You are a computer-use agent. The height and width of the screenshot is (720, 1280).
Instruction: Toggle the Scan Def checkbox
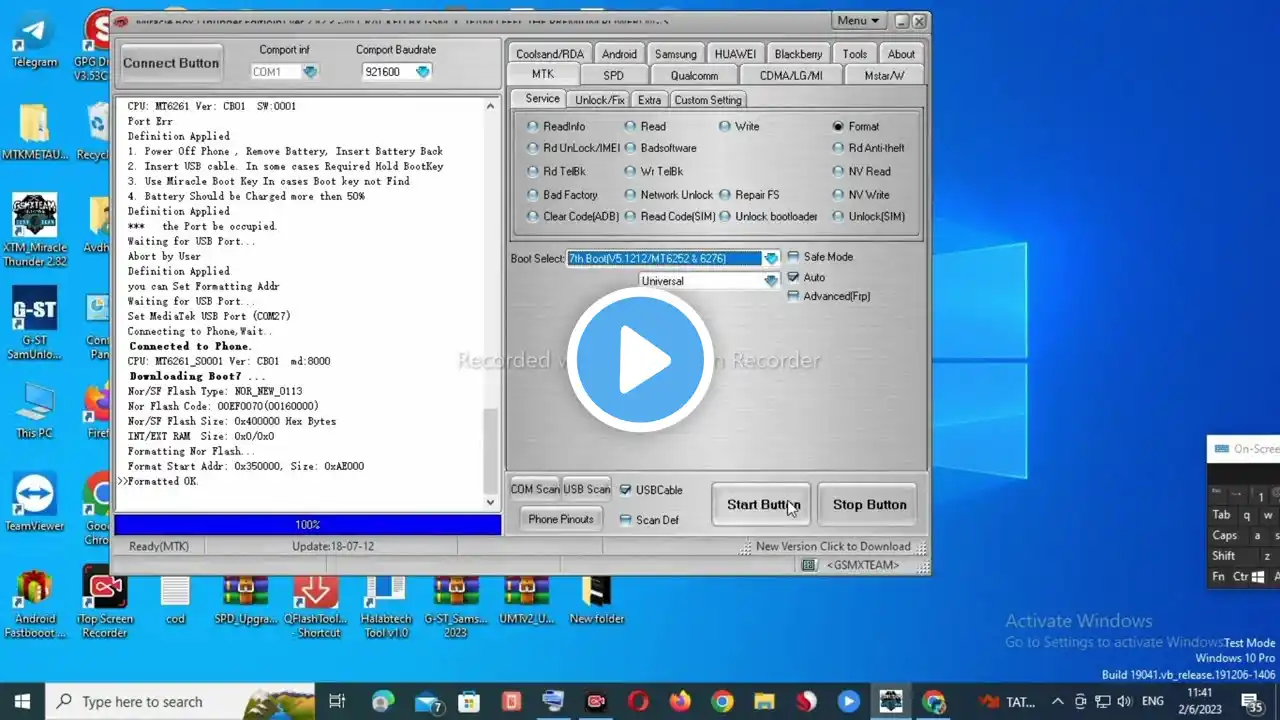click(x=626, y=520)
